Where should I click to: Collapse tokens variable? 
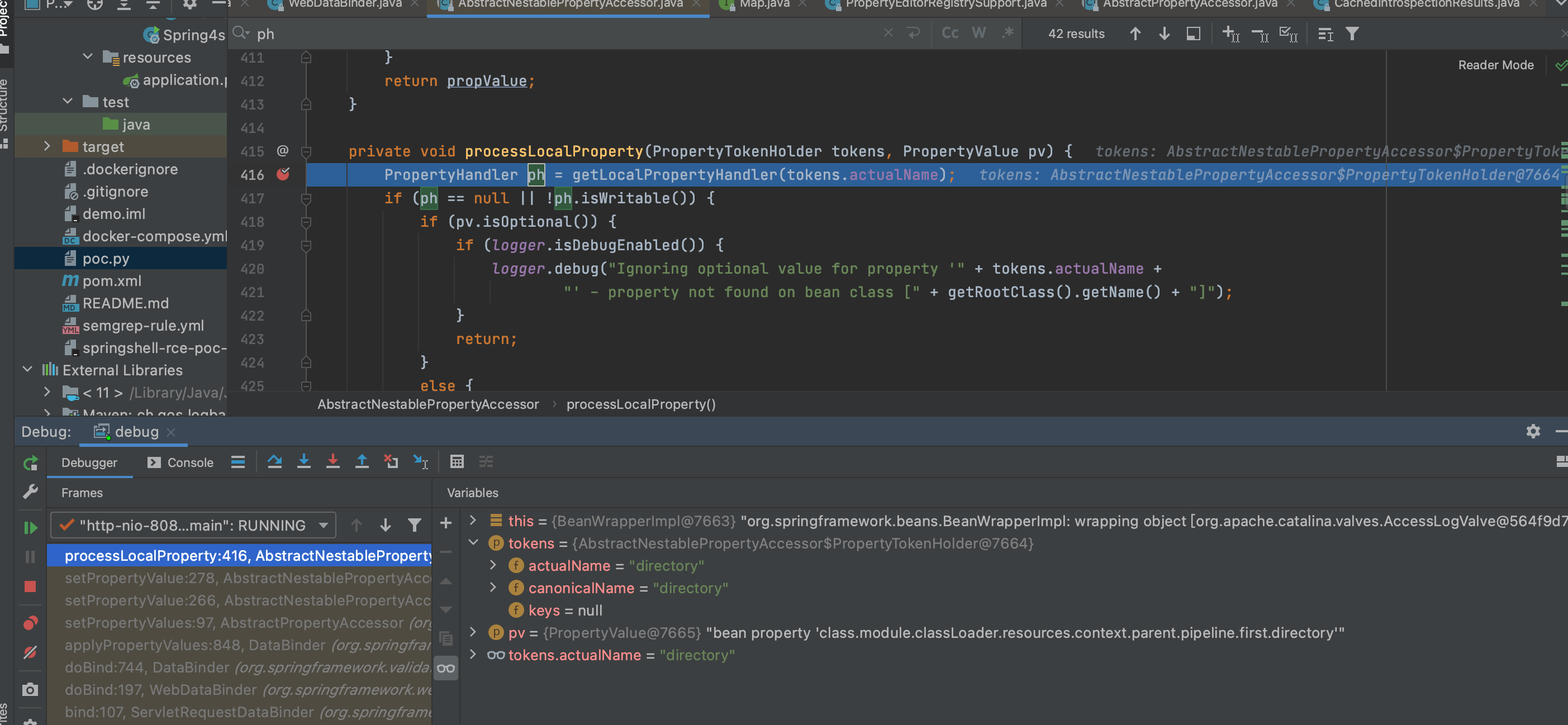click(x=473, y=542)
